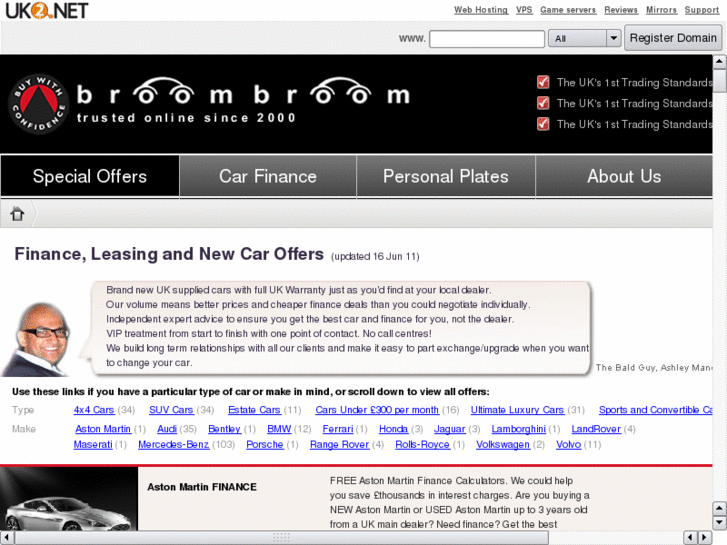The height and width of the screenshot is (545, 727).
Task: Toggle the first red Trading Standards checkmark
Action: (x=543, y=82)
